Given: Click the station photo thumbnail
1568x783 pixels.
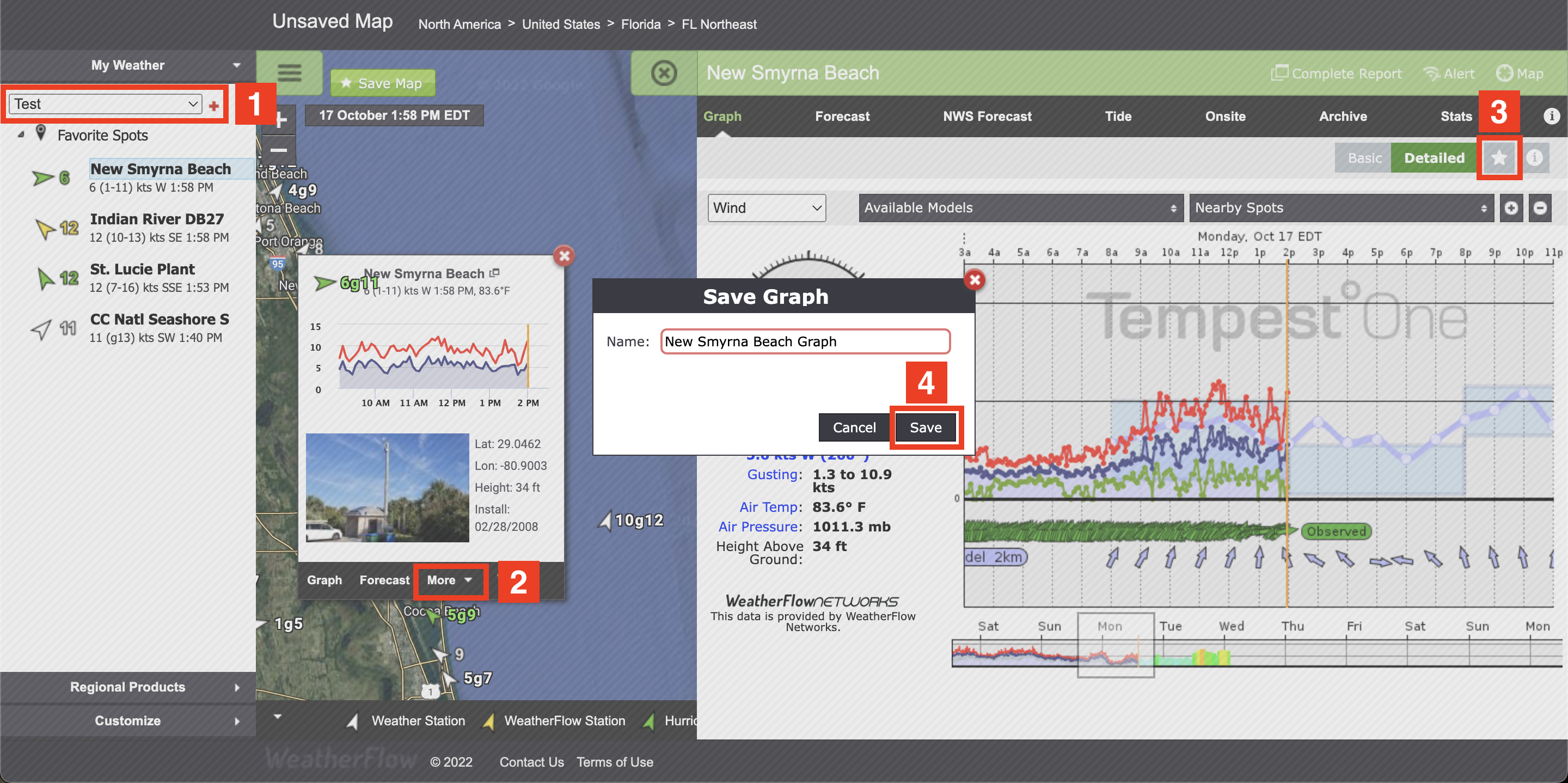Looking at the screenshot, I should tap(387, 487).
